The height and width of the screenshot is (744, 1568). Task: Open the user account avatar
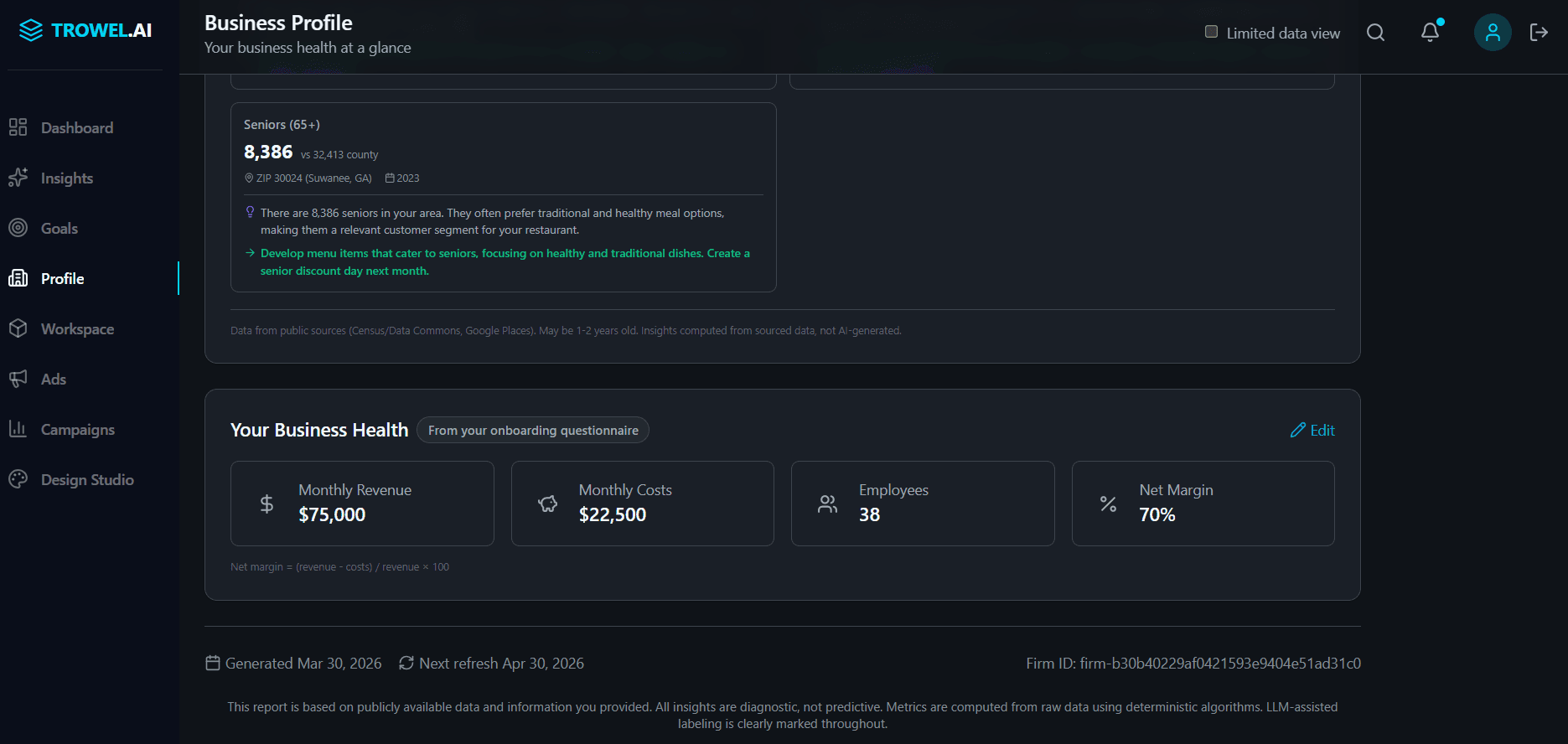point(1493,33)
